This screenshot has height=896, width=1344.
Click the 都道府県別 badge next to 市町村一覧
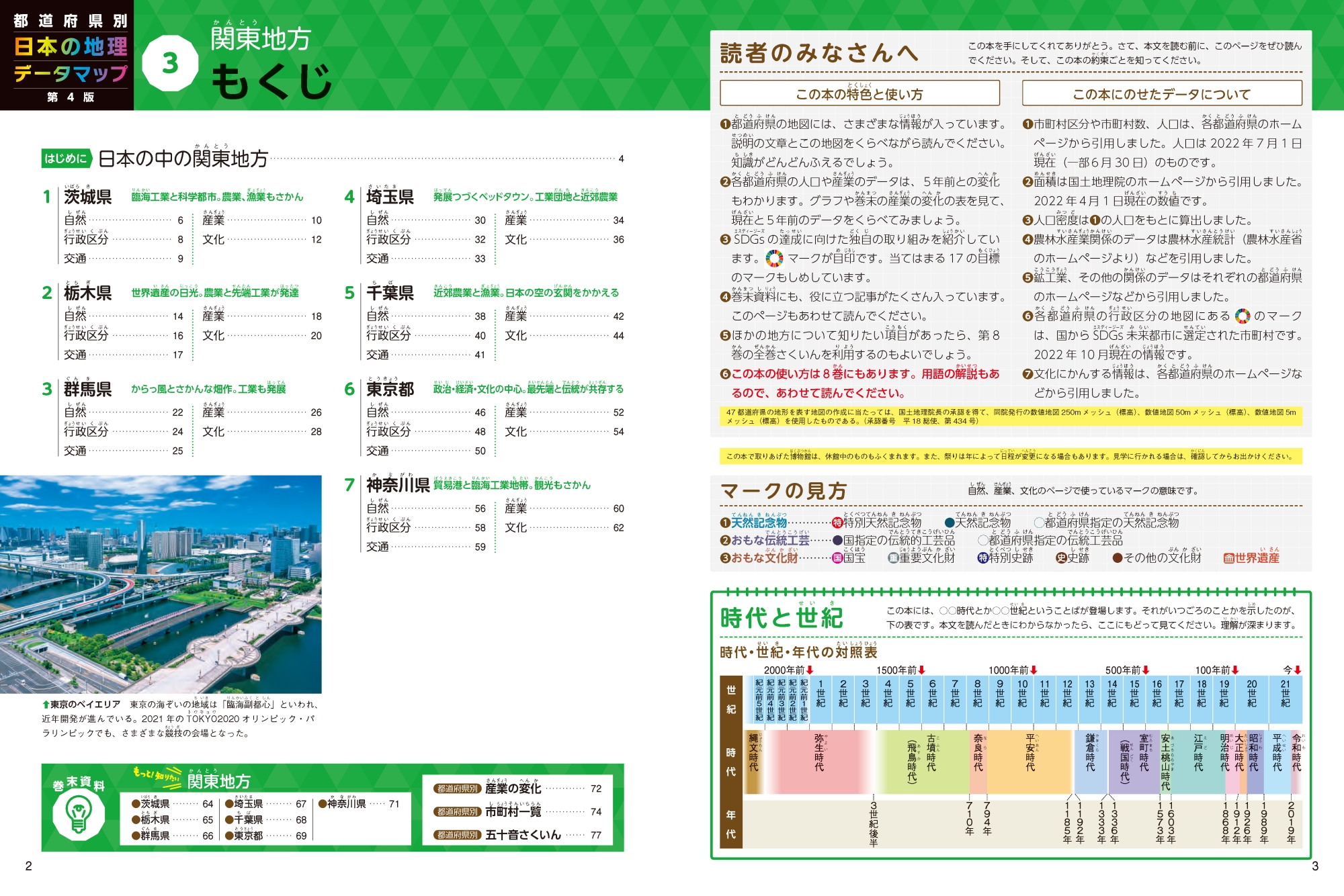coord(457,811)
